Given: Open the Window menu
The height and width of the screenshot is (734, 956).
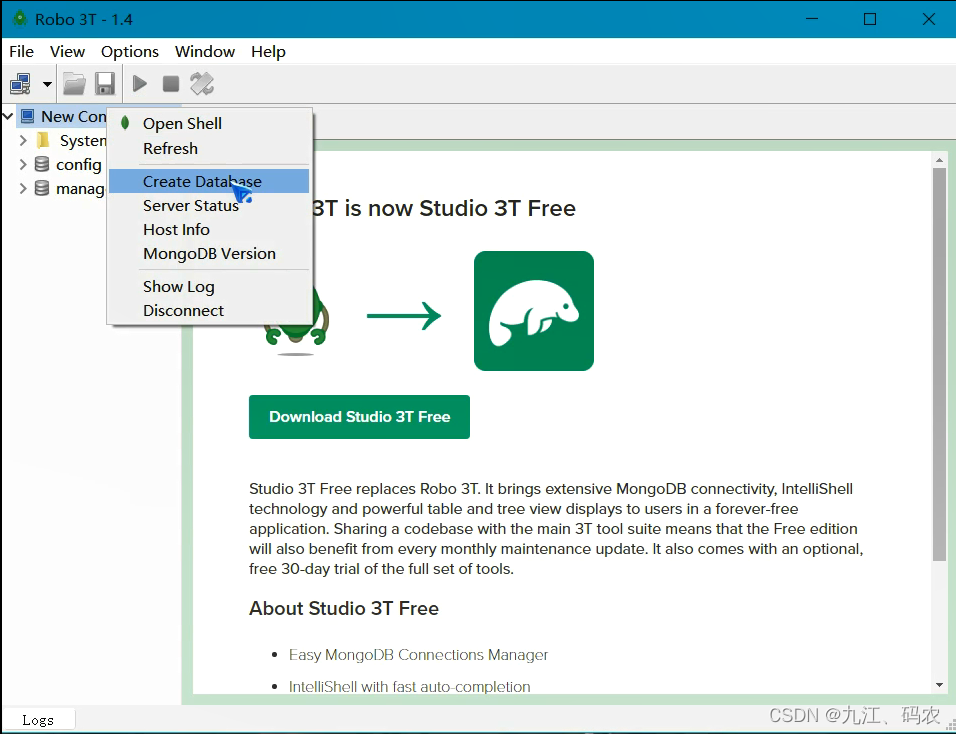Looking at the screenshot, I should click(x=205, y=52).
